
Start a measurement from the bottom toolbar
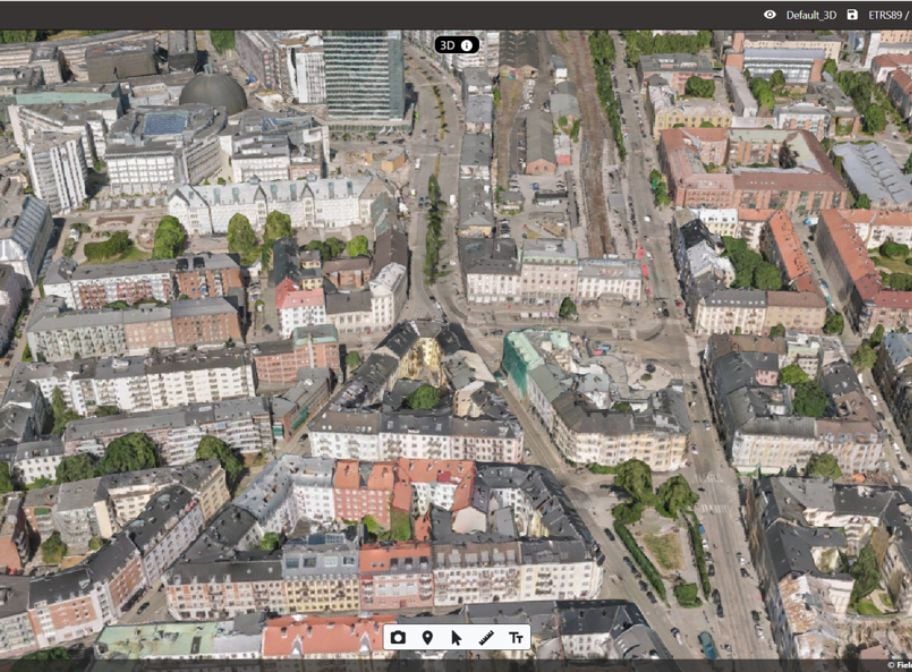pyautogui.click(x=487, y=637)
